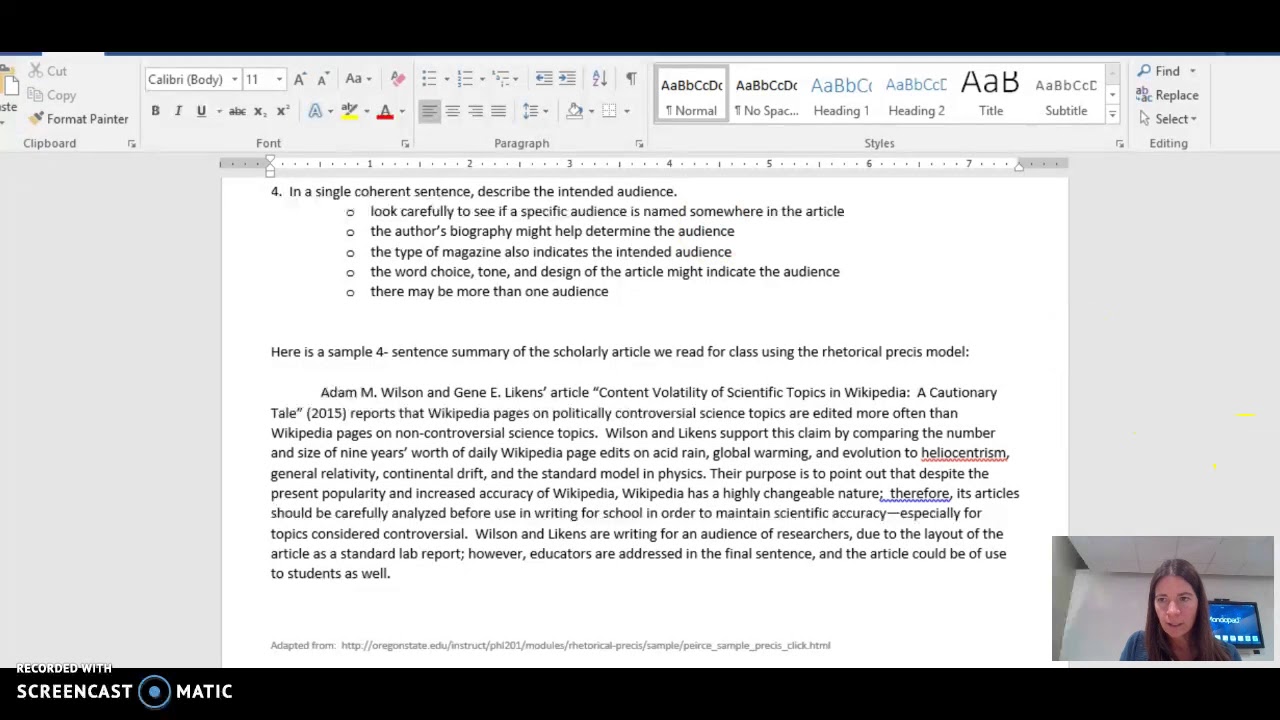
Task: Apply the Subtitle style
Action: coord(1066,96)
